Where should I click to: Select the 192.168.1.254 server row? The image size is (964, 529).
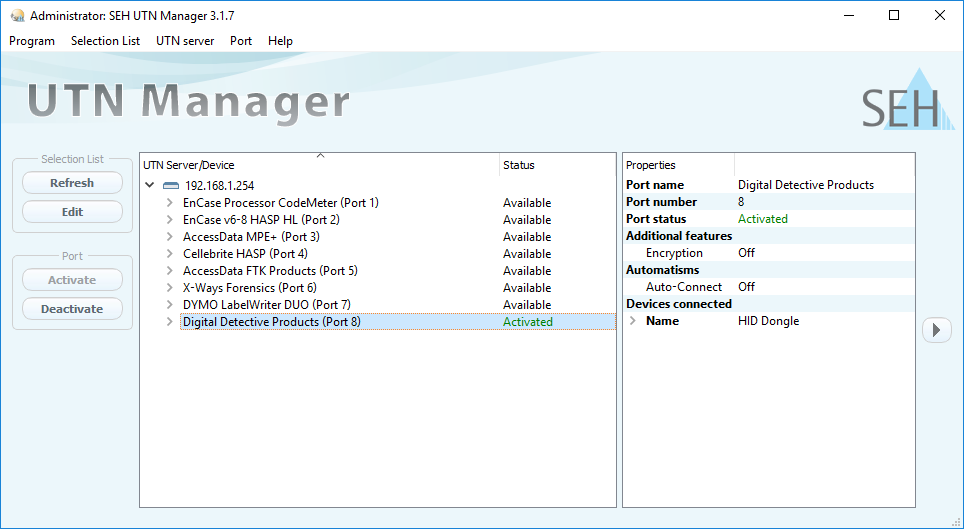click(219, 186)
